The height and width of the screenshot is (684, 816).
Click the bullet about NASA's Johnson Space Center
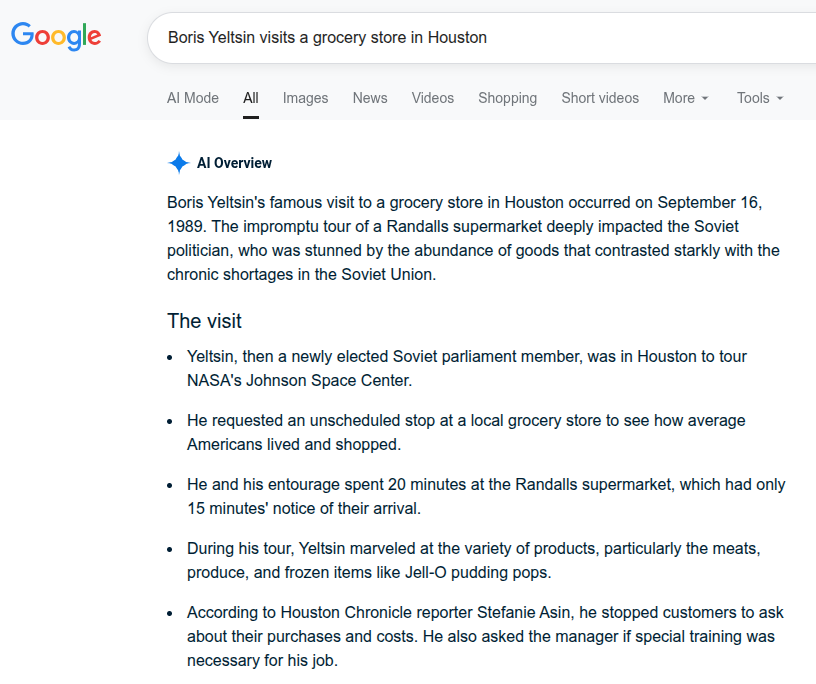tap(467, 368)
